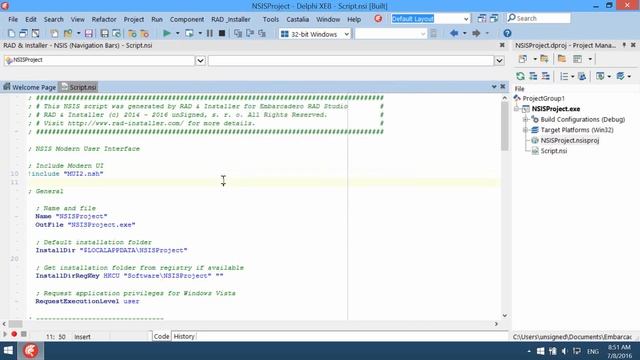Image resolution: width=640 pixels, height=360 pixels.
Task: Click the Windows Start button
Action: coord(8,351)
